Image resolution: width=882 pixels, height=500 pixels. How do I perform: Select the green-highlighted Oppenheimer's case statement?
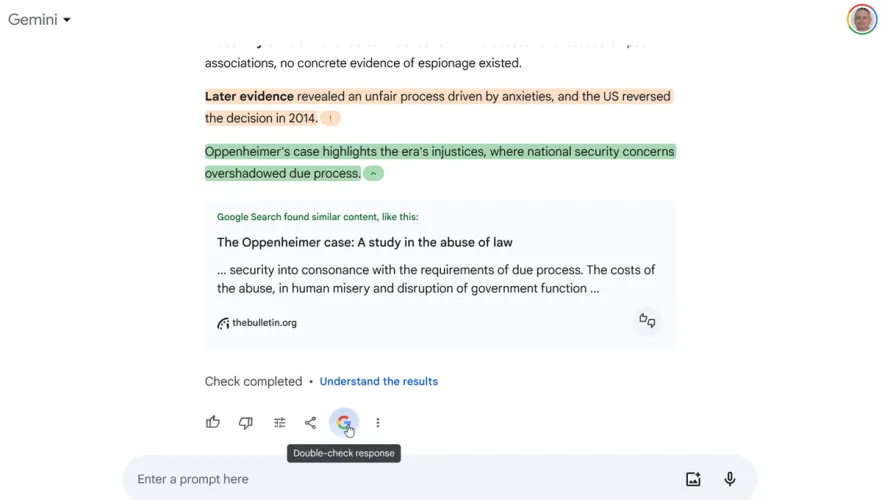(440, 152)
